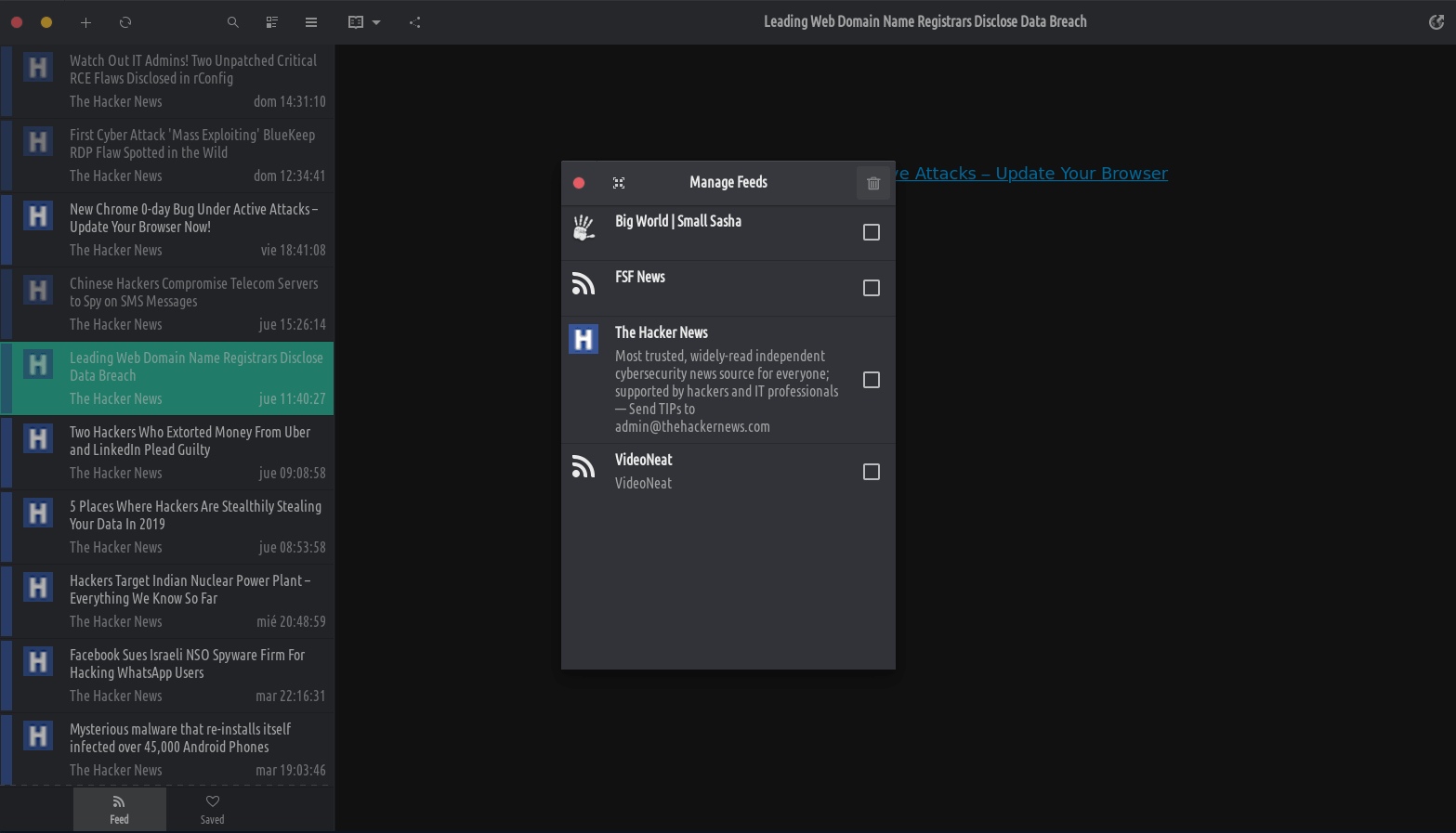Switch to the Saved tab
Image resolution: width=1456 pixels, height=833 pixels.
213,809
